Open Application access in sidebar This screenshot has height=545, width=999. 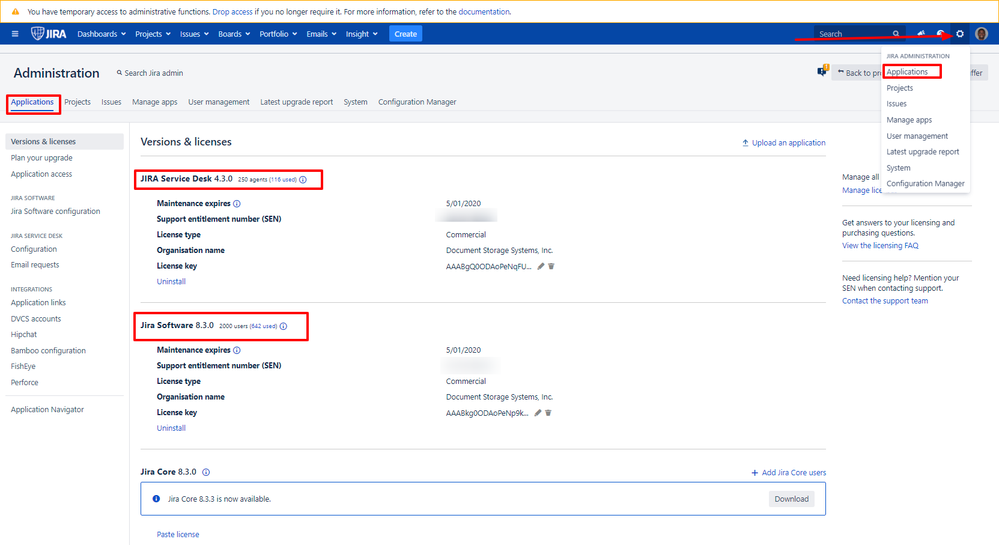(41, 174)
